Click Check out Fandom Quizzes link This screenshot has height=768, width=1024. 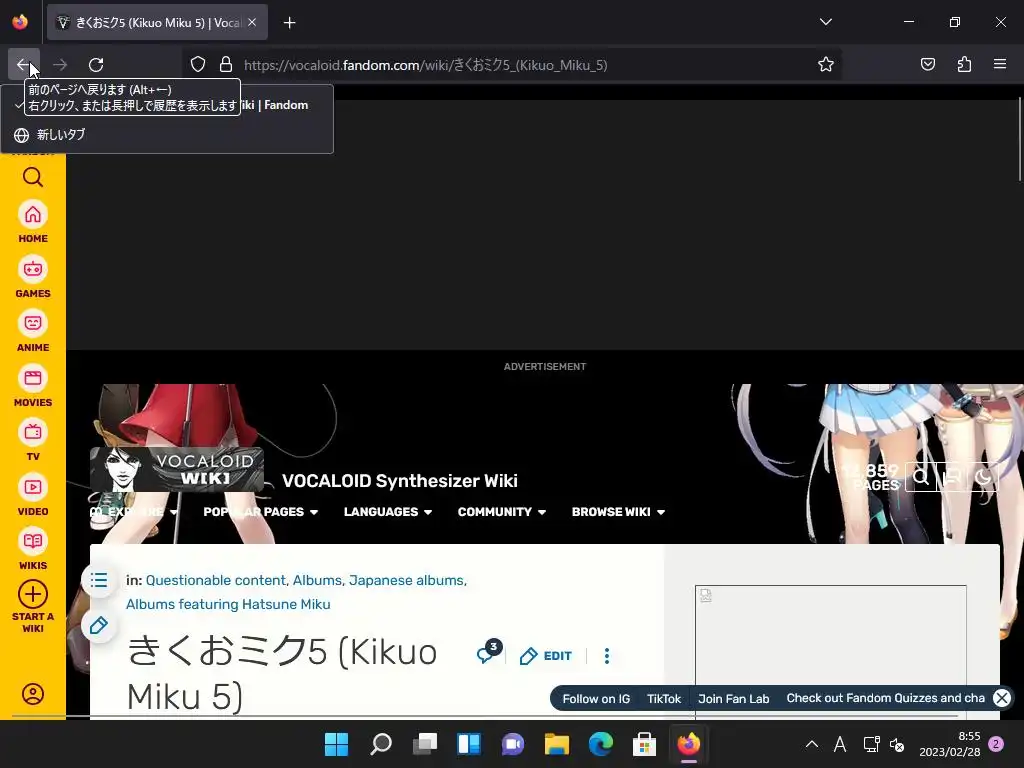886,698
